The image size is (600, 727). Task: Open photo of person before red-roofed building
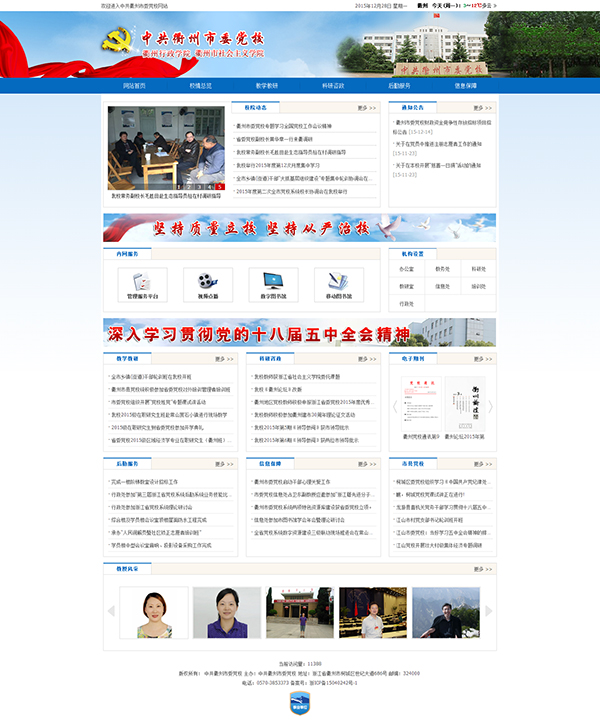pos(300,612)
